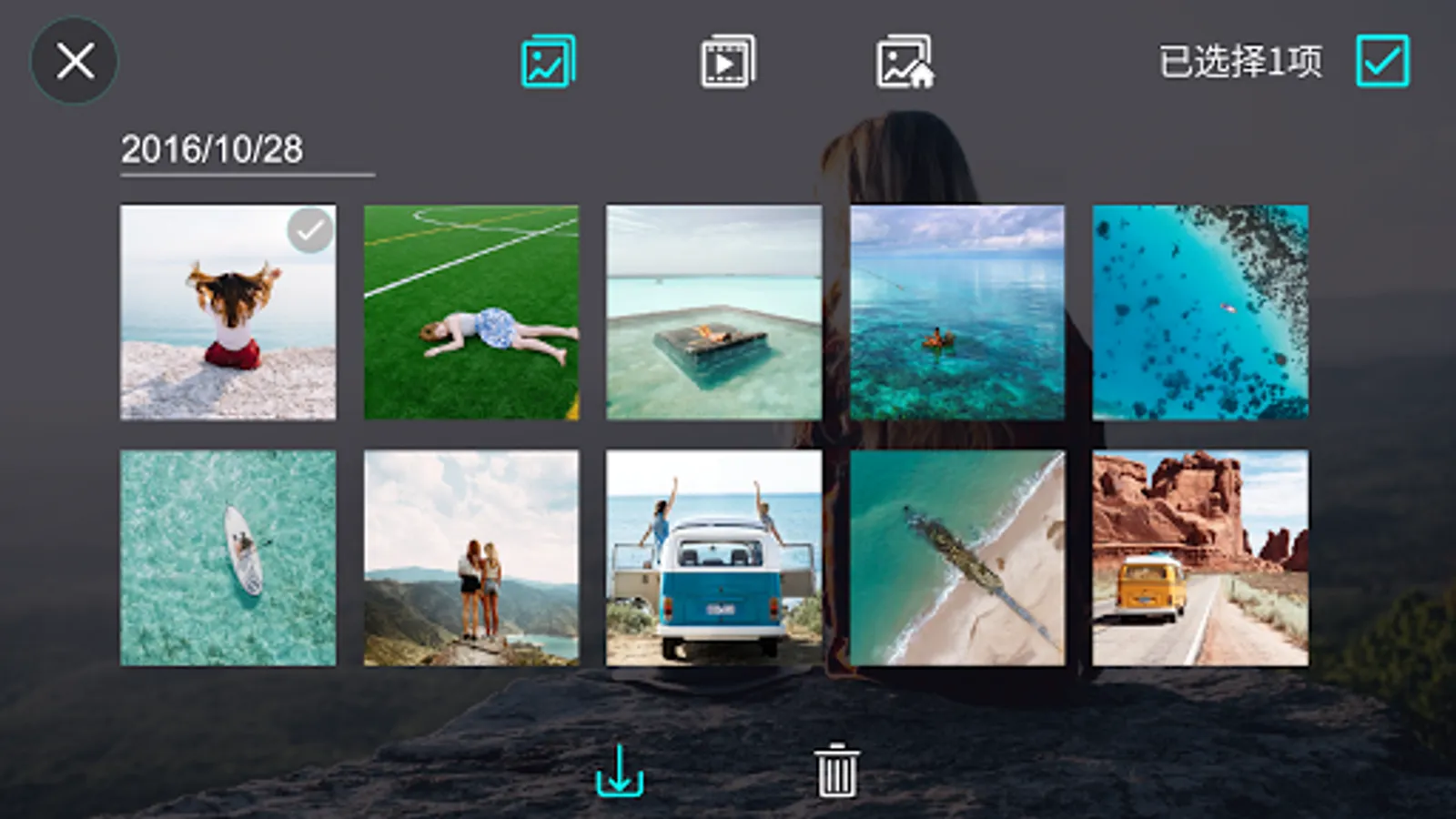Delete the selected photo with trash icon
The image size is (1456, 819).
(836, 771)
